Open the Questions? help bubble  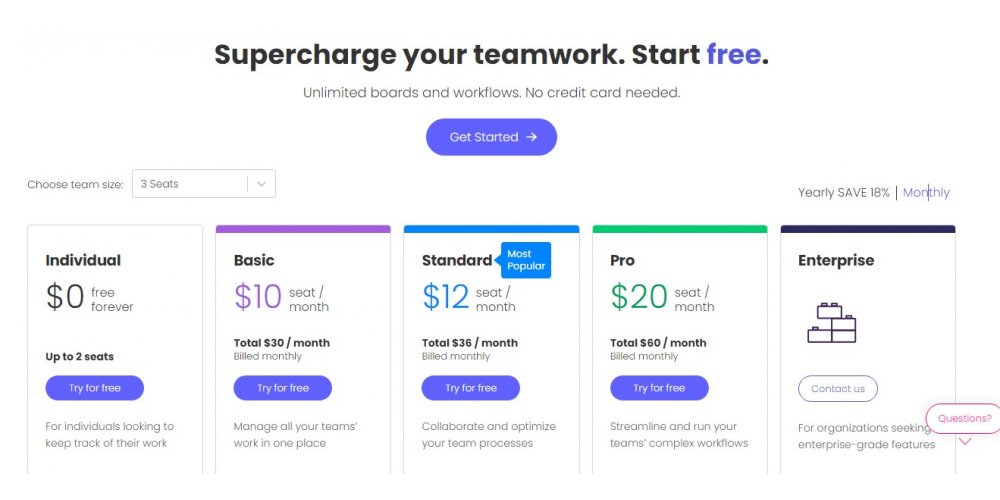[964, 418]
